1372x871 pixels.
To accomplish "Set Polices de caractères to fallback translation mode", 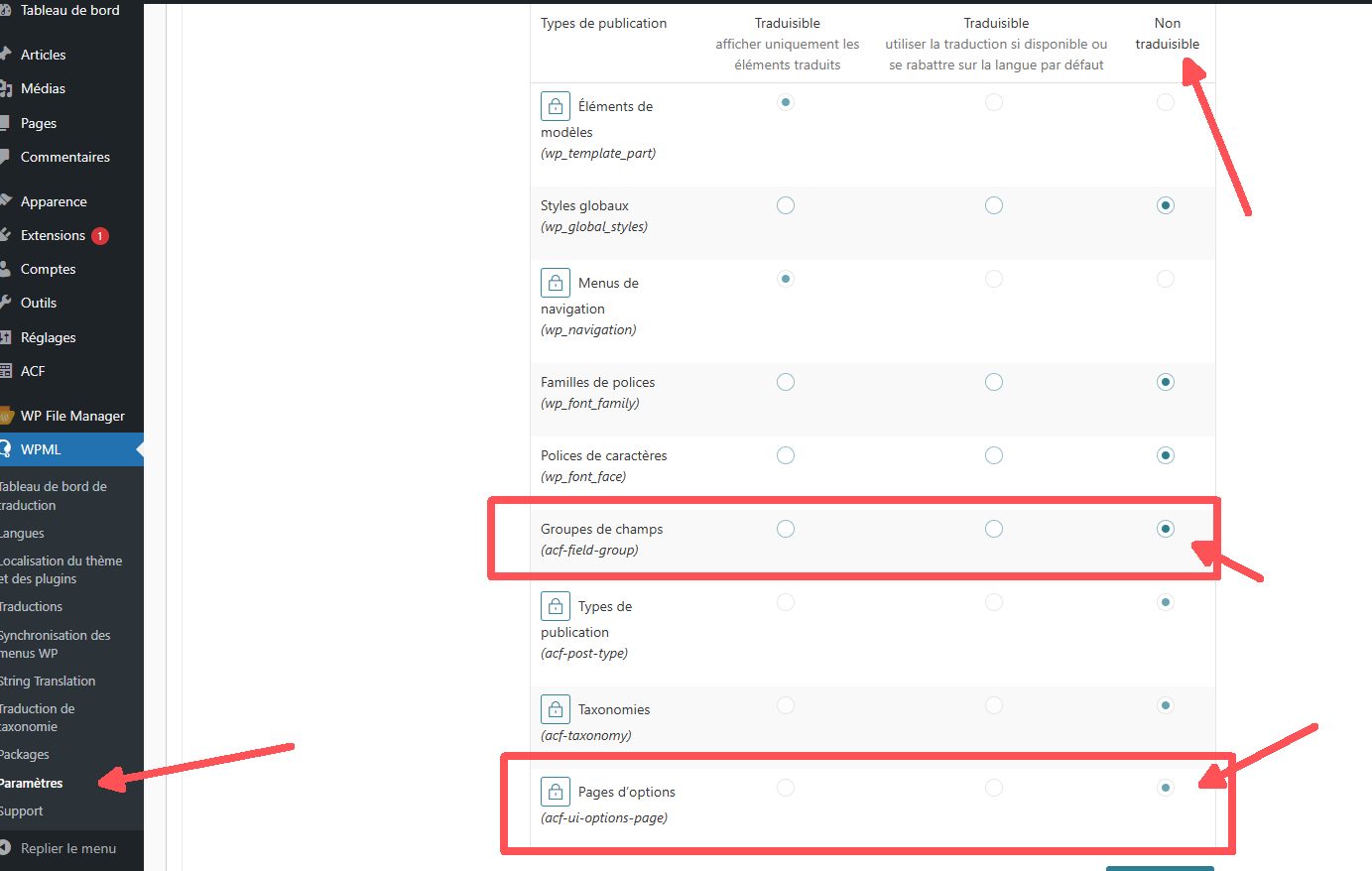I will (x=994, y=455).
